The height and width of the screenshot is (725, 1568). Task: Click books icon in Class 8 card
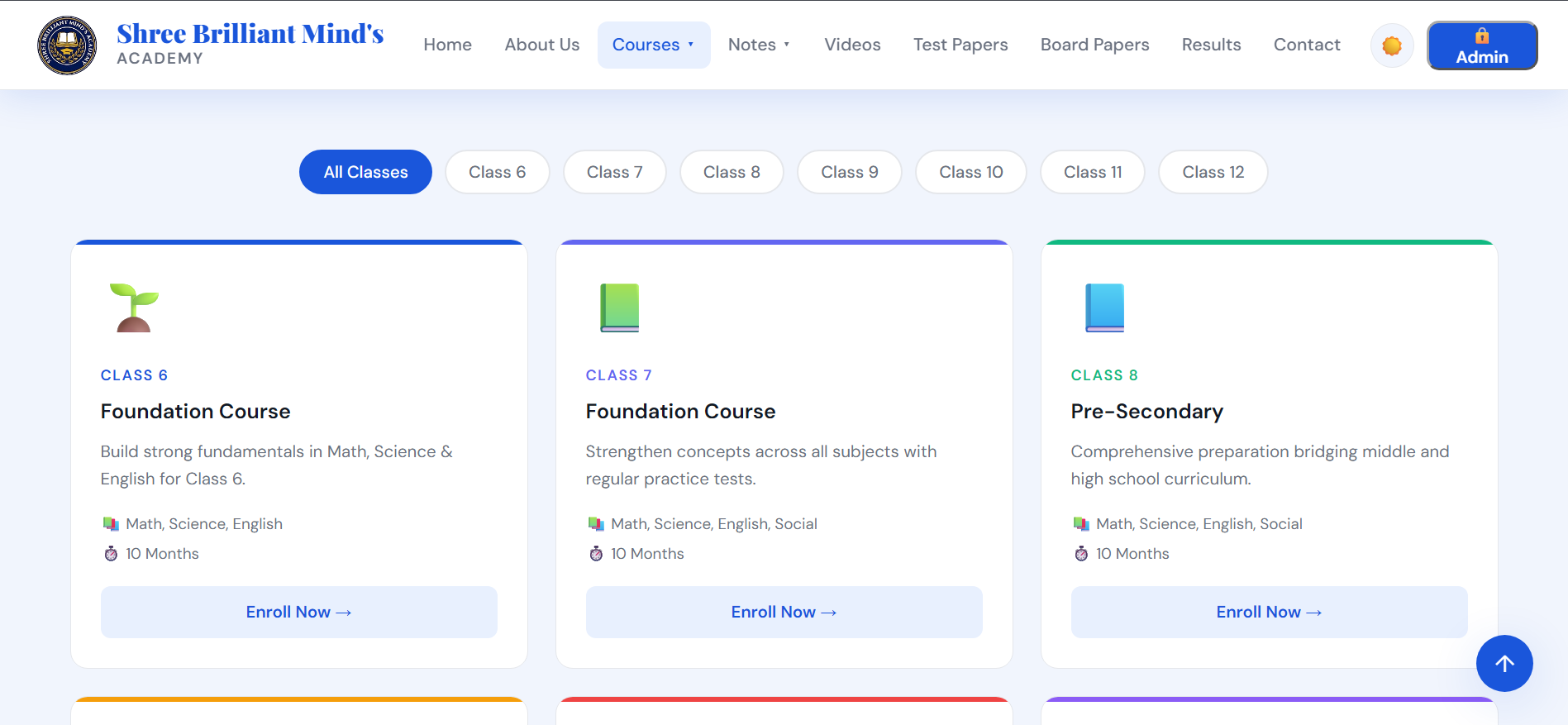coord(1081,524)
